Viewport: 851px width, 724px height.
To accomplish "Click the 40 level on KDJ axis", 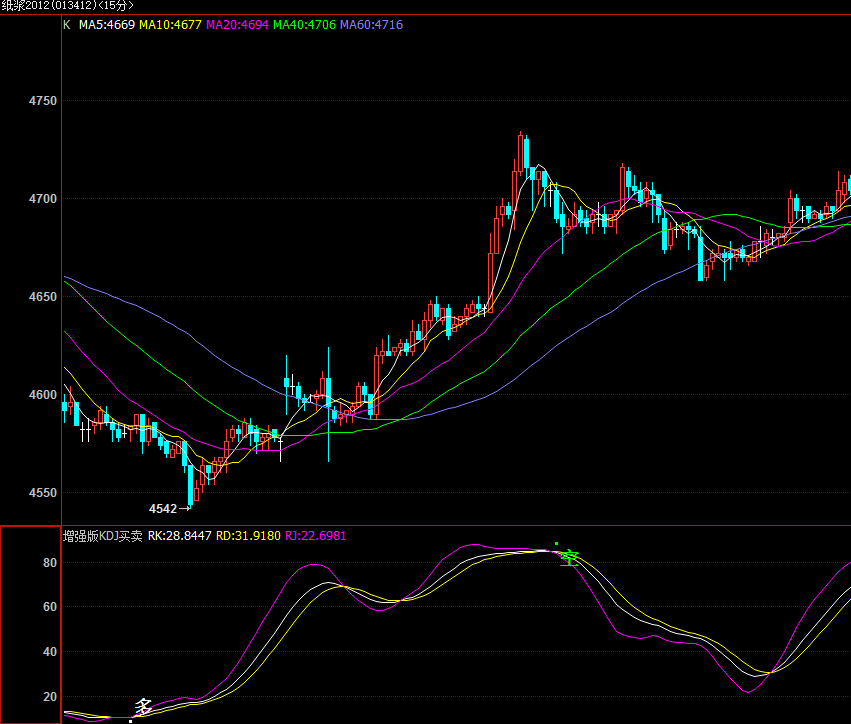I will coord(50,652).
